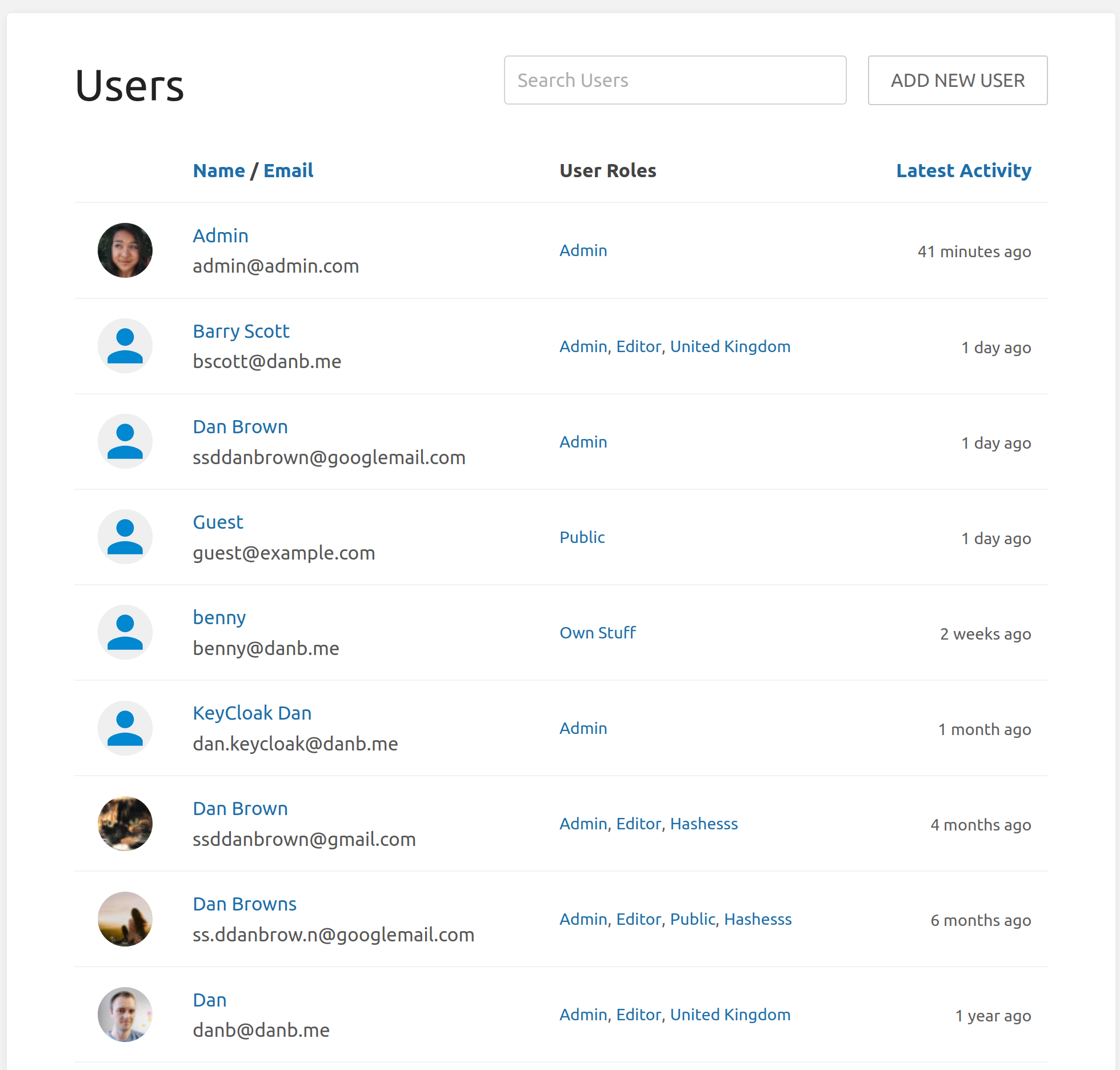This screenshot has width=1120, height=1070.
Task: Click the ADD NEW USER button
Action: 957,80
